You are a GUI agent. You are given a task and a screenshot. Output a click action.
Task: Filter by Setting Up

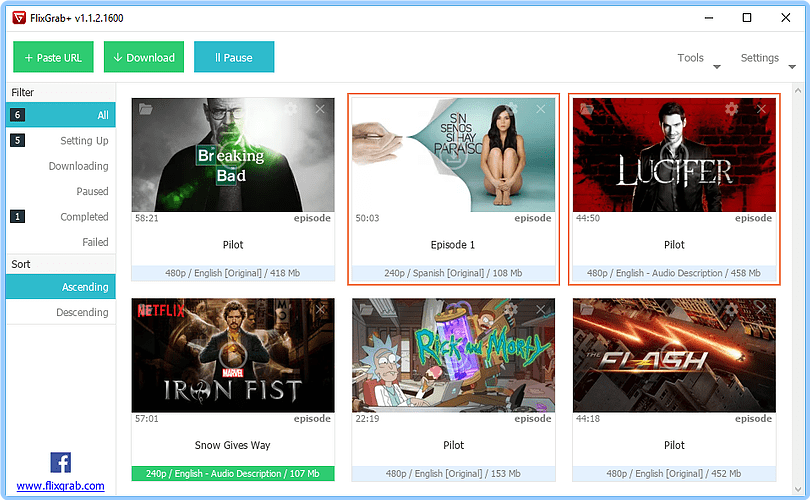(x=60, y=140)
